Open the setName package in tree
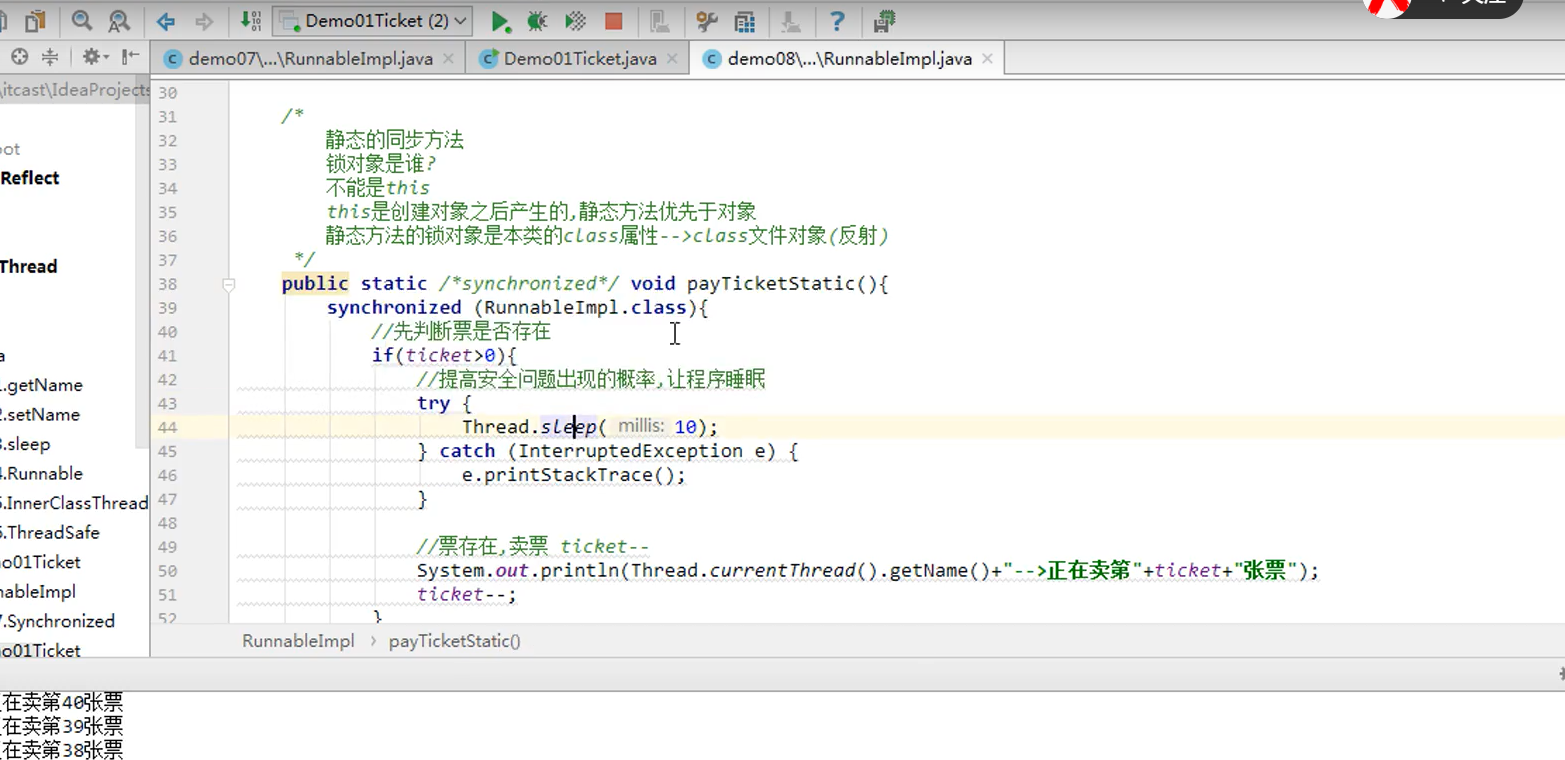This screenshot has height=760, width=1565. [40, 414]
